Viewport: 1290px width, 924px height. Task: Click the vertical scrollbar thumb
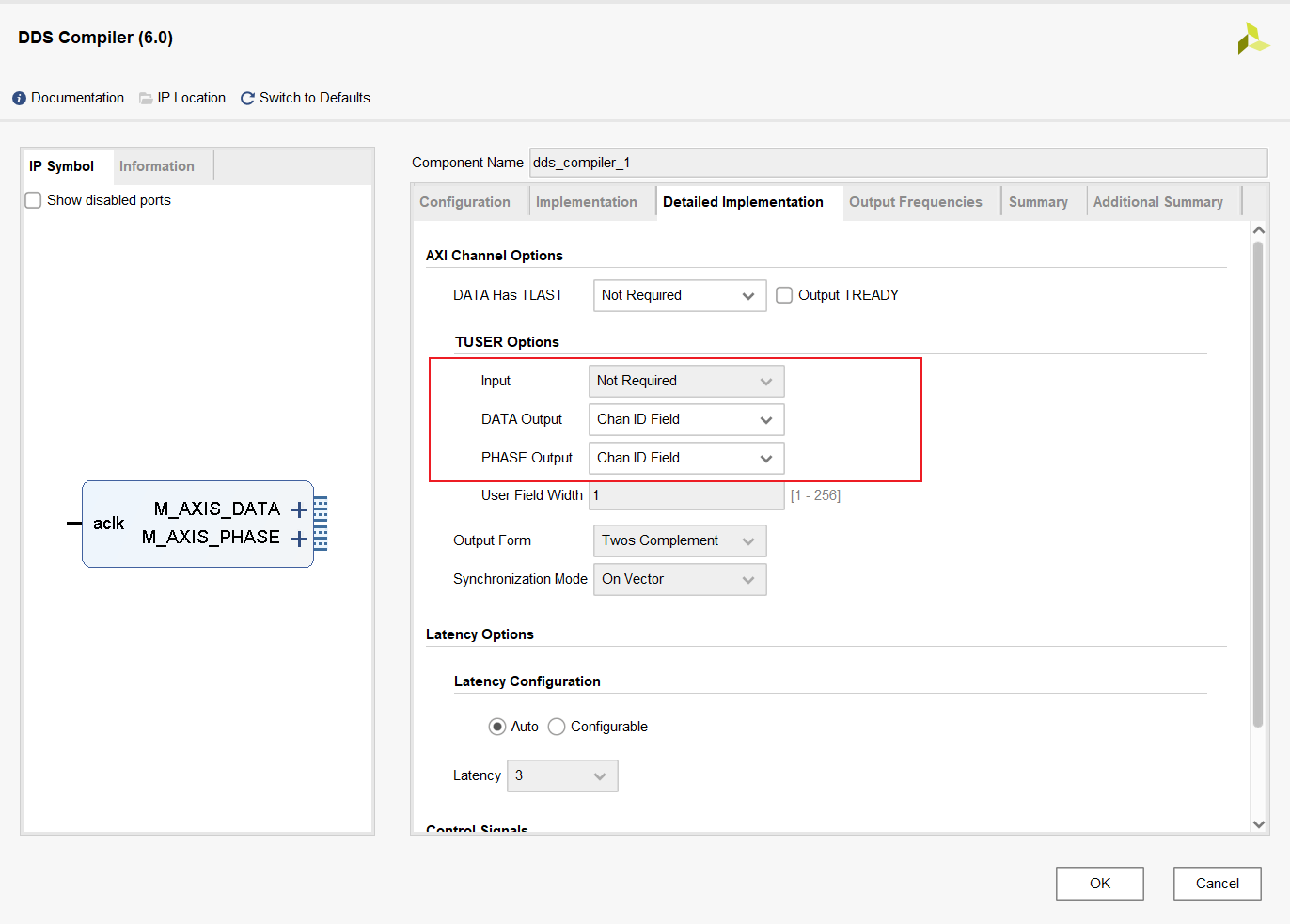pos(1258,484)
